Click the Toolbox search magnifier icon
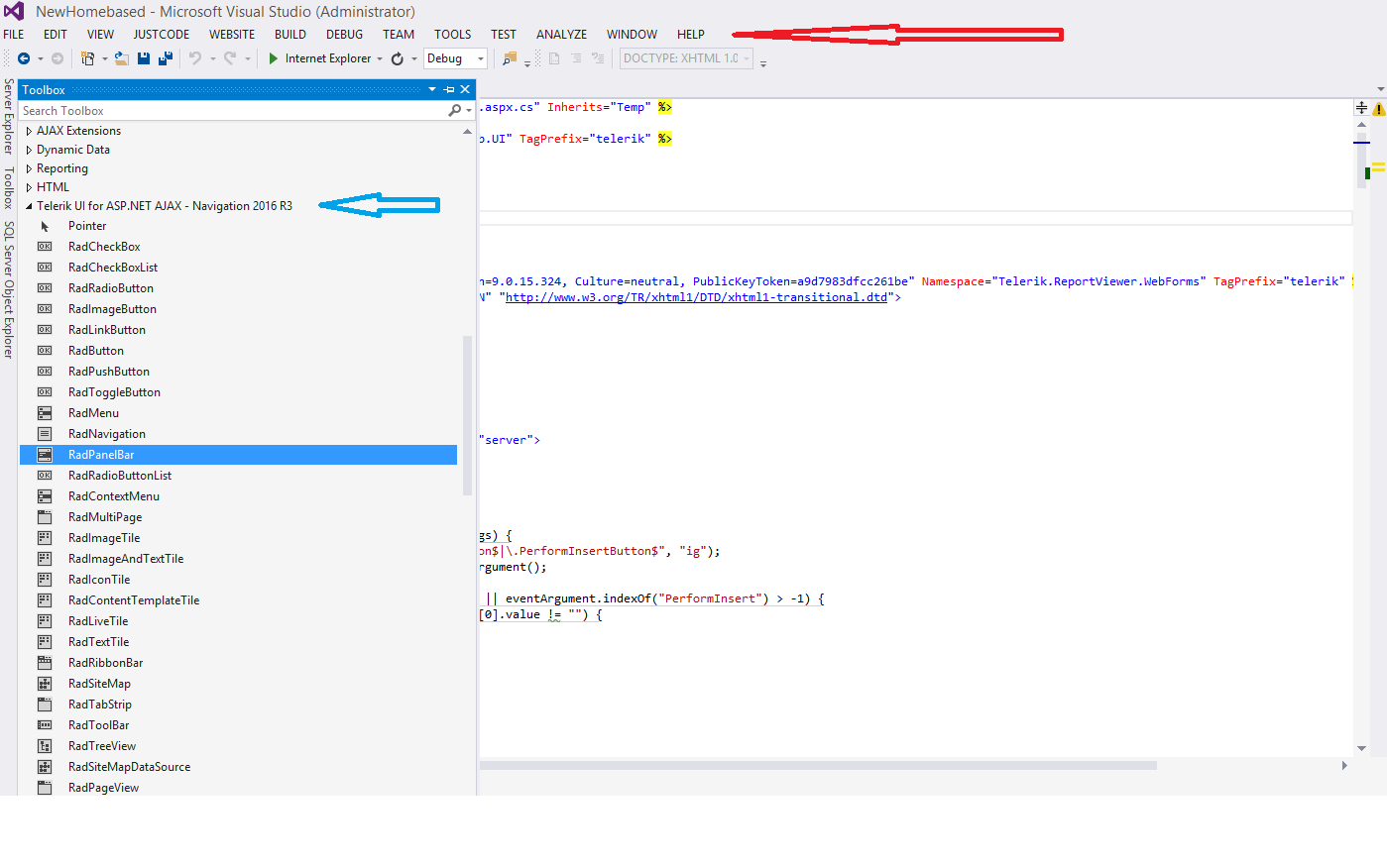This screenshot has height=868, width=1387. 454,110
